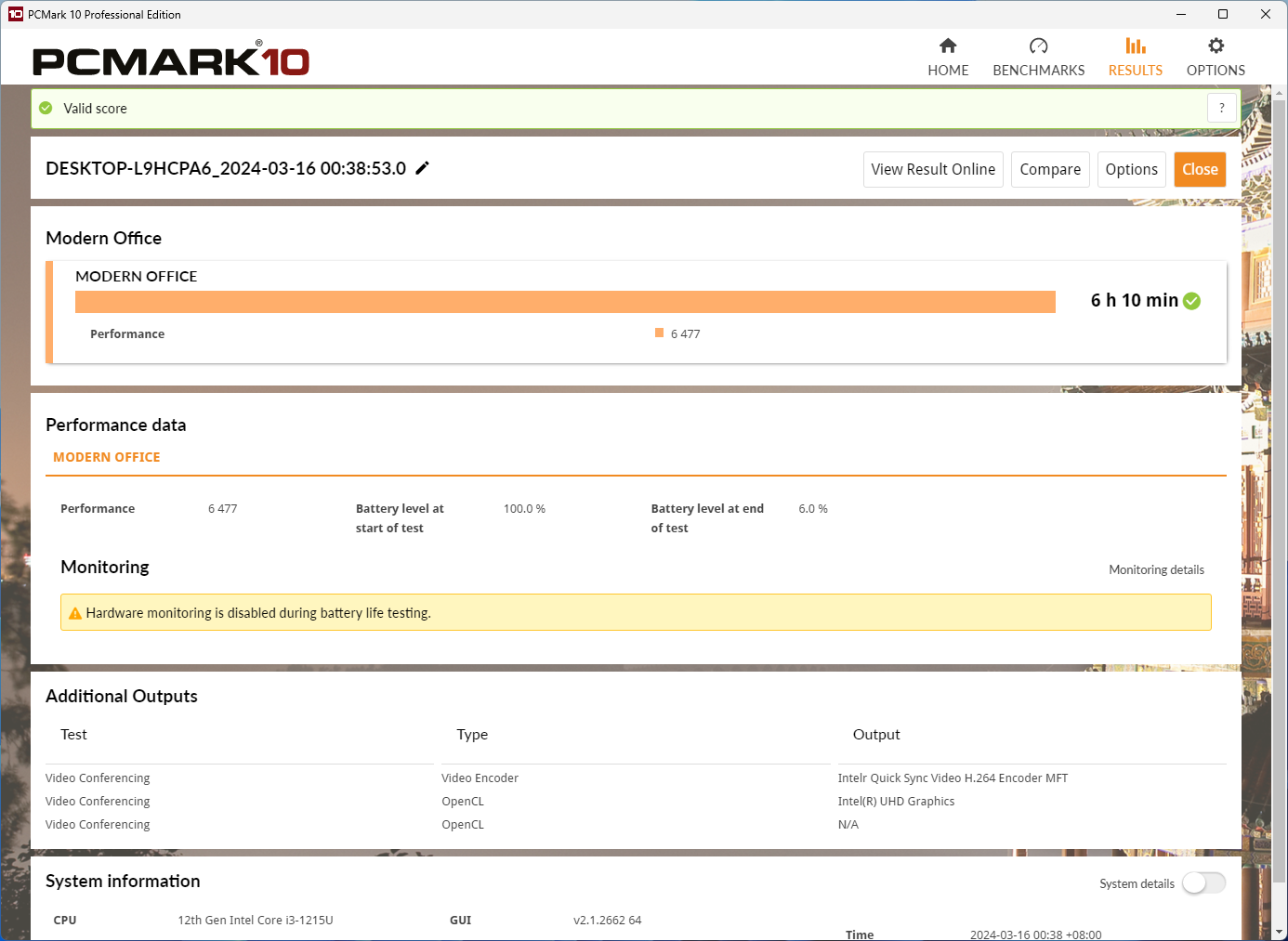Click the Output column header
The image size is (1288, 941).
pos(876,734)
